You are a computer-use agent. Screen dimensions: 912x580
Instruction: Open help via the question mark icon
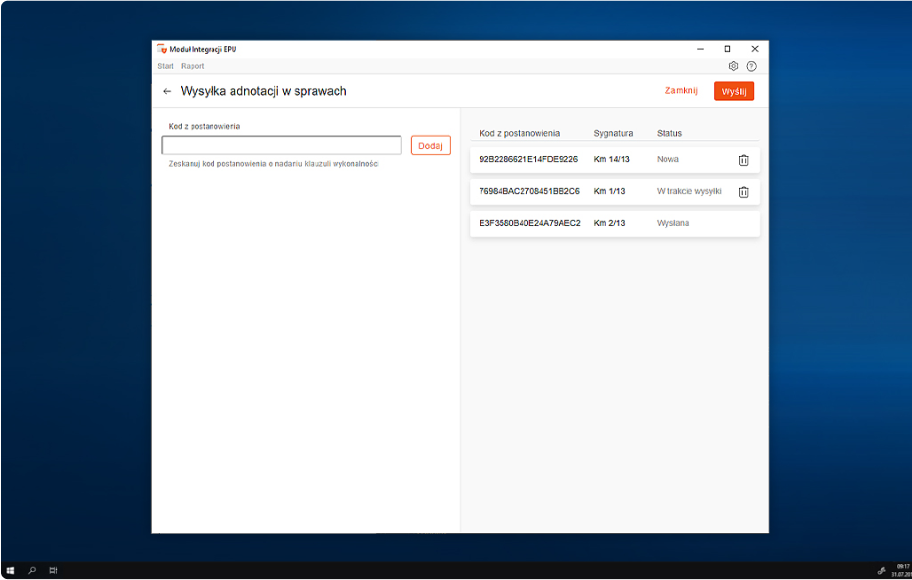751,66
